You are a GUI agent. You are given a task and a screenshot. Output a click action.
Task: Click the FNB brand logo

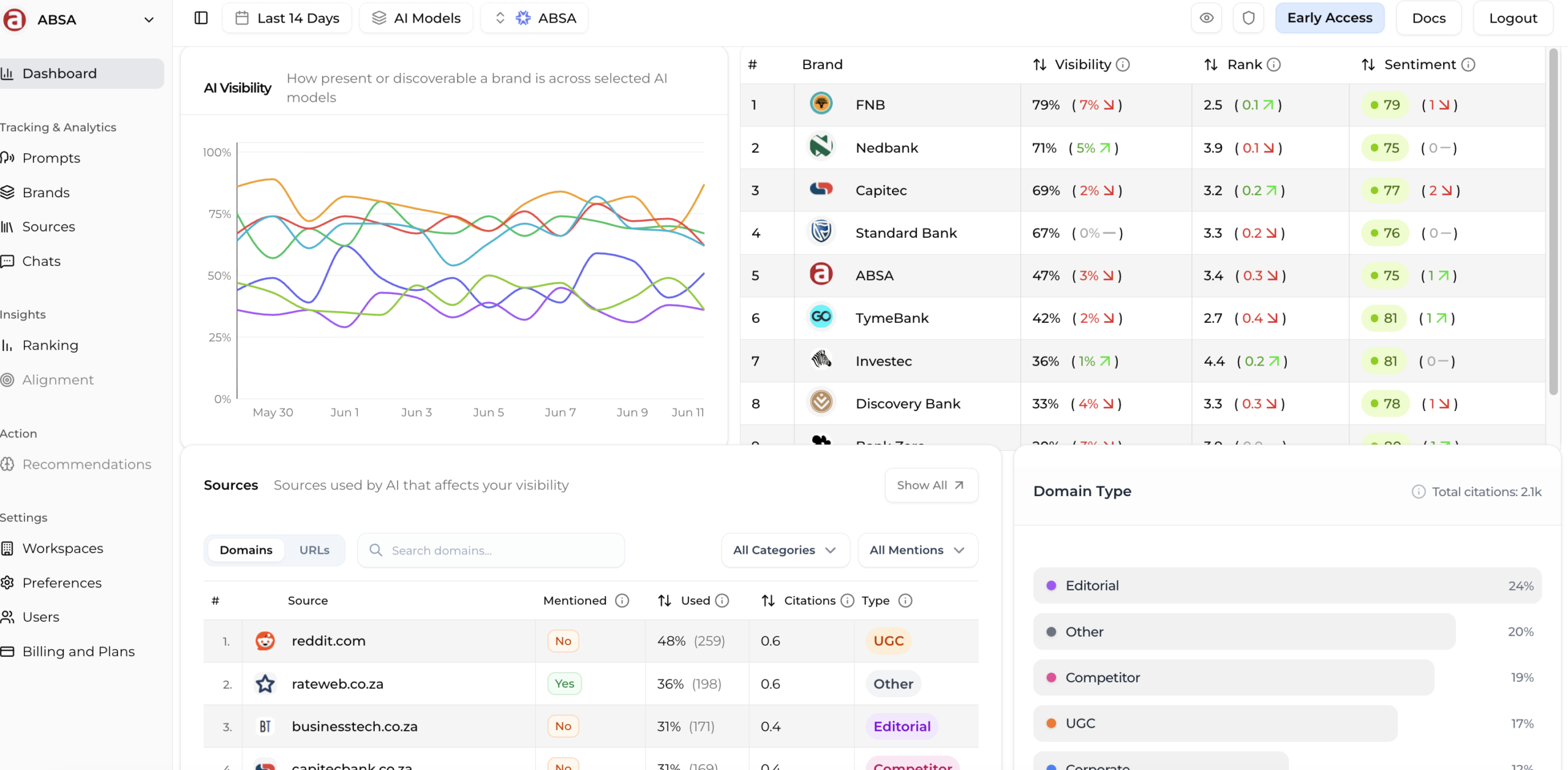(x=821, y=104)
